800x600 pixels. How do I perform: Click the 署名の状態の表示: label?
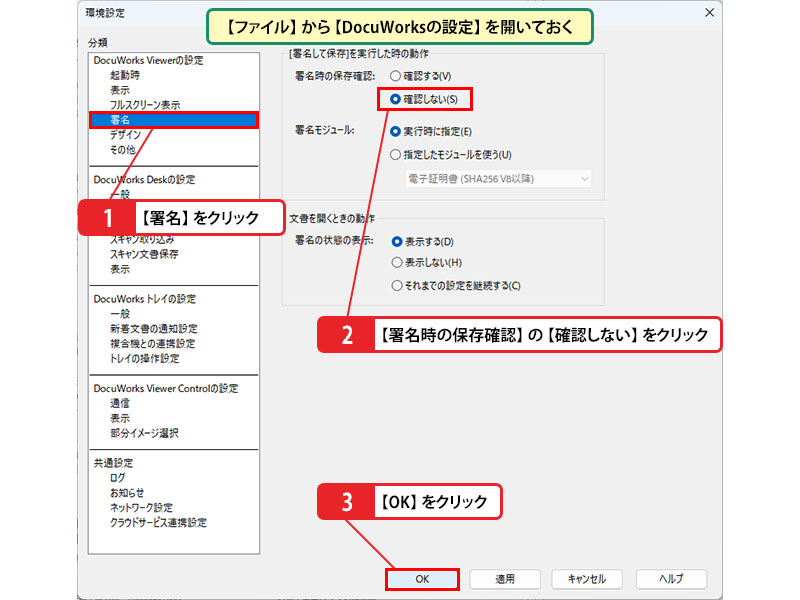click(x=335, y=240)
